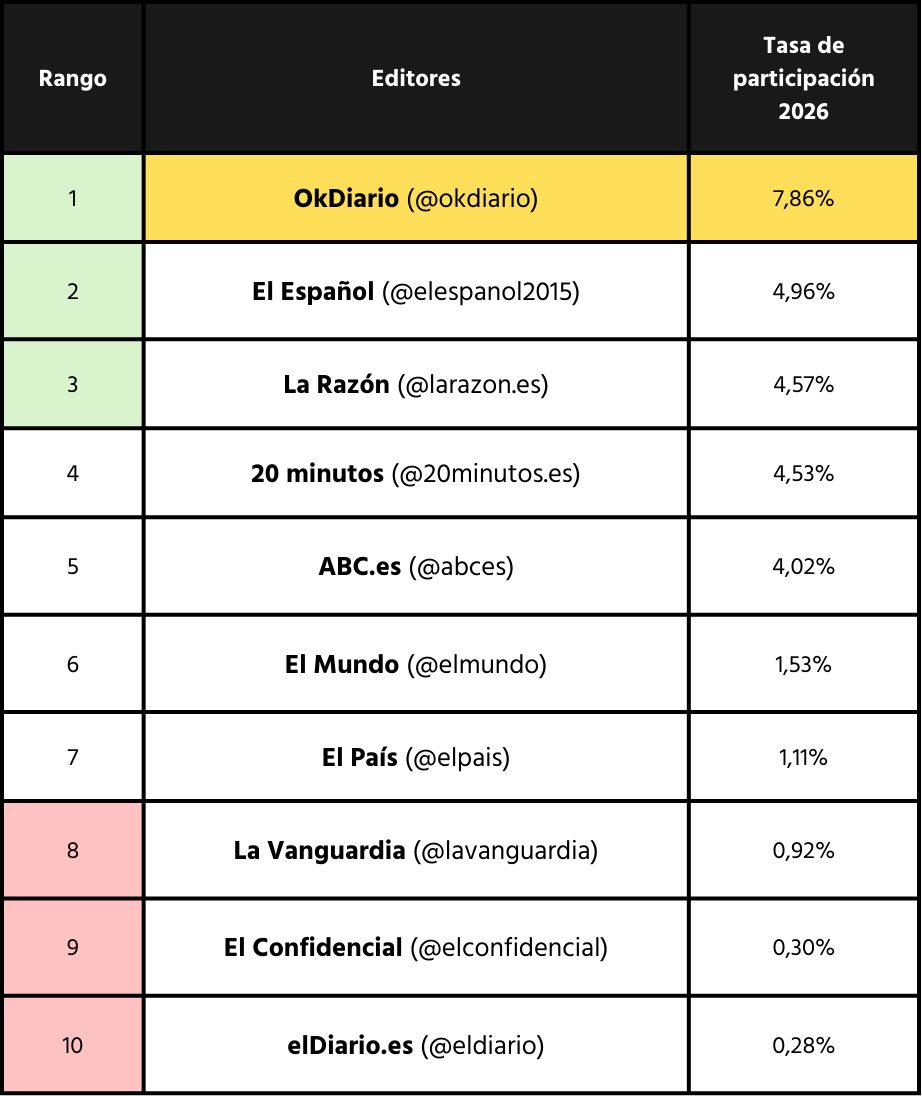Viewport: 922px width, 1096px height.
Task: Click La Razón (@larazon.es) entry
Action: (416, 385)
